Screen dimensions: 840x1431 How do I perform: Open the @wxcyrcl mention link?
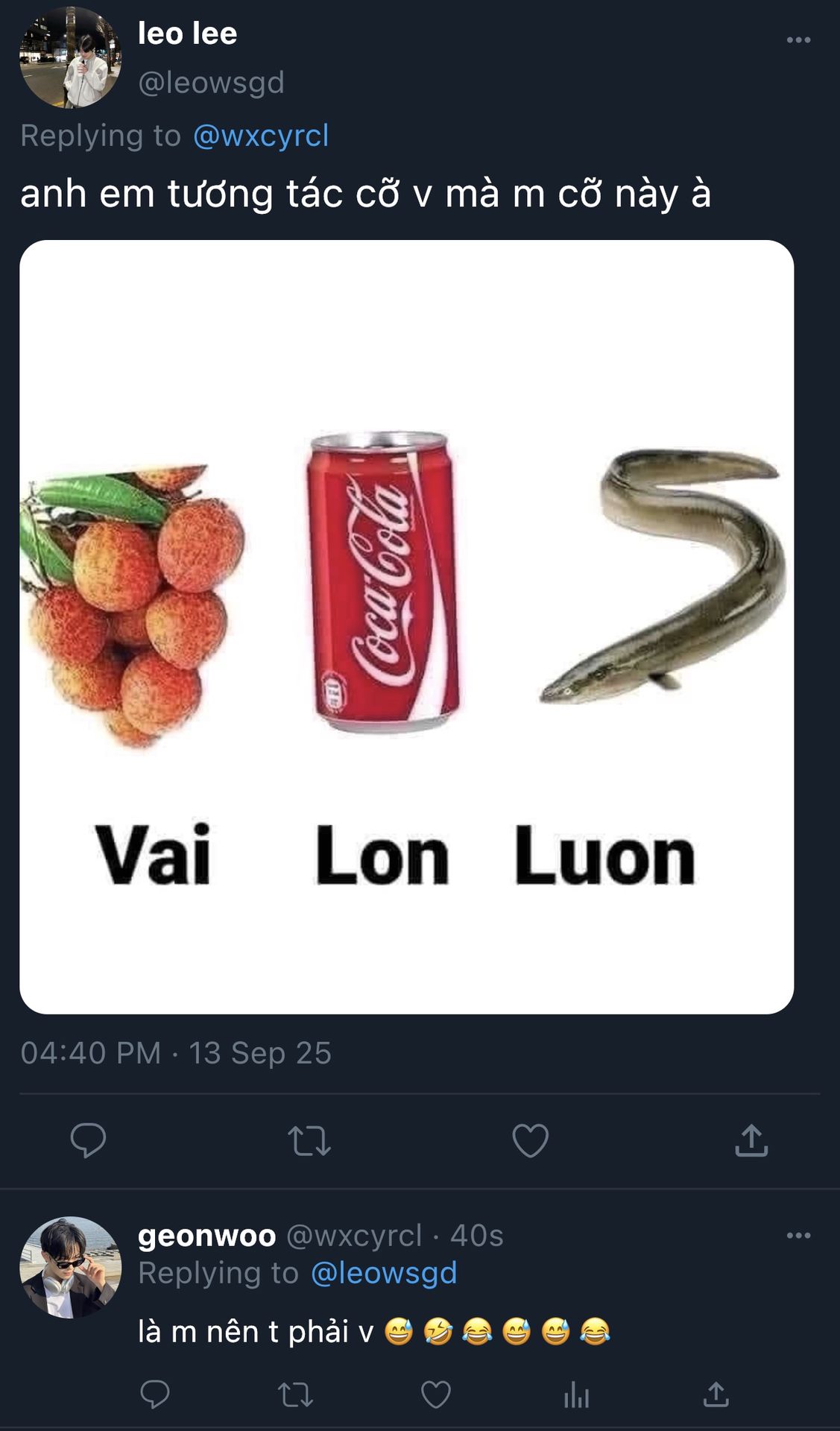(261, 136)
